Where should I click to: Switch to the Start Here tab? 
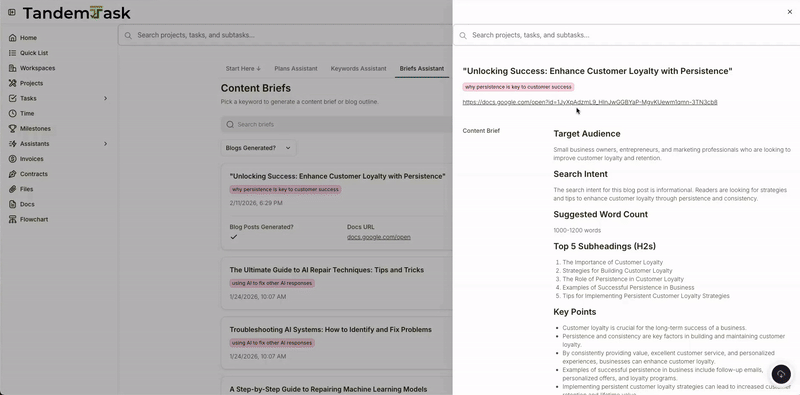(243, 68)
